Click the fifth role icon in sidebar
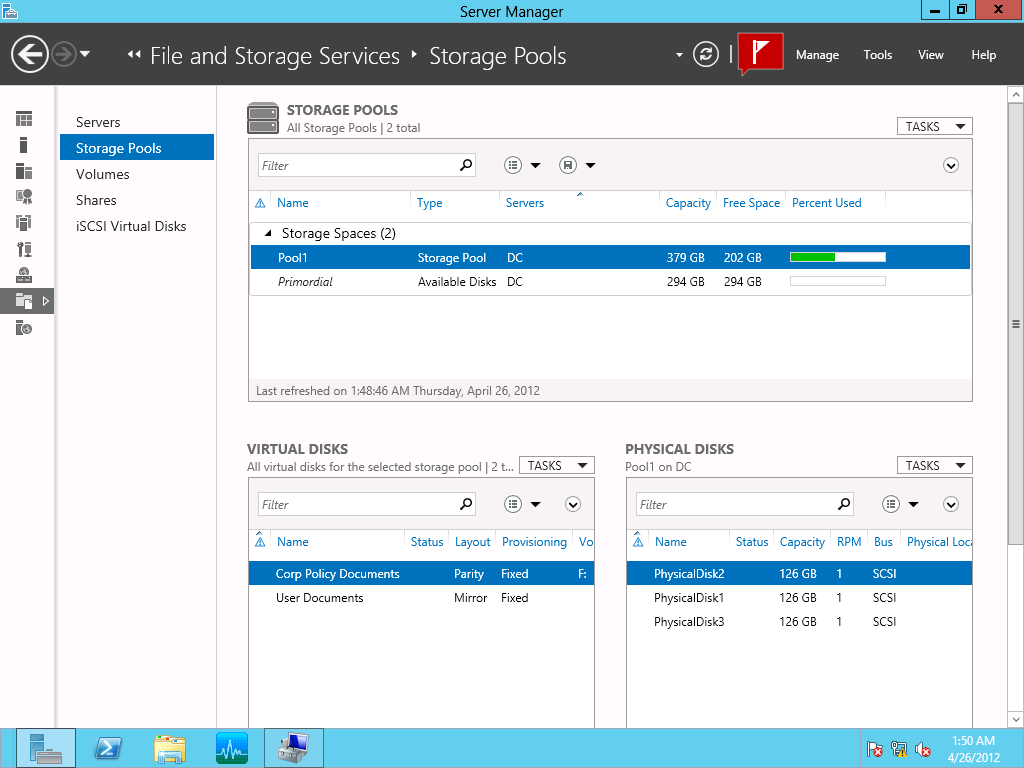Image resolution: width=1024 pixels, height=768 pixels. pos(24,223)
